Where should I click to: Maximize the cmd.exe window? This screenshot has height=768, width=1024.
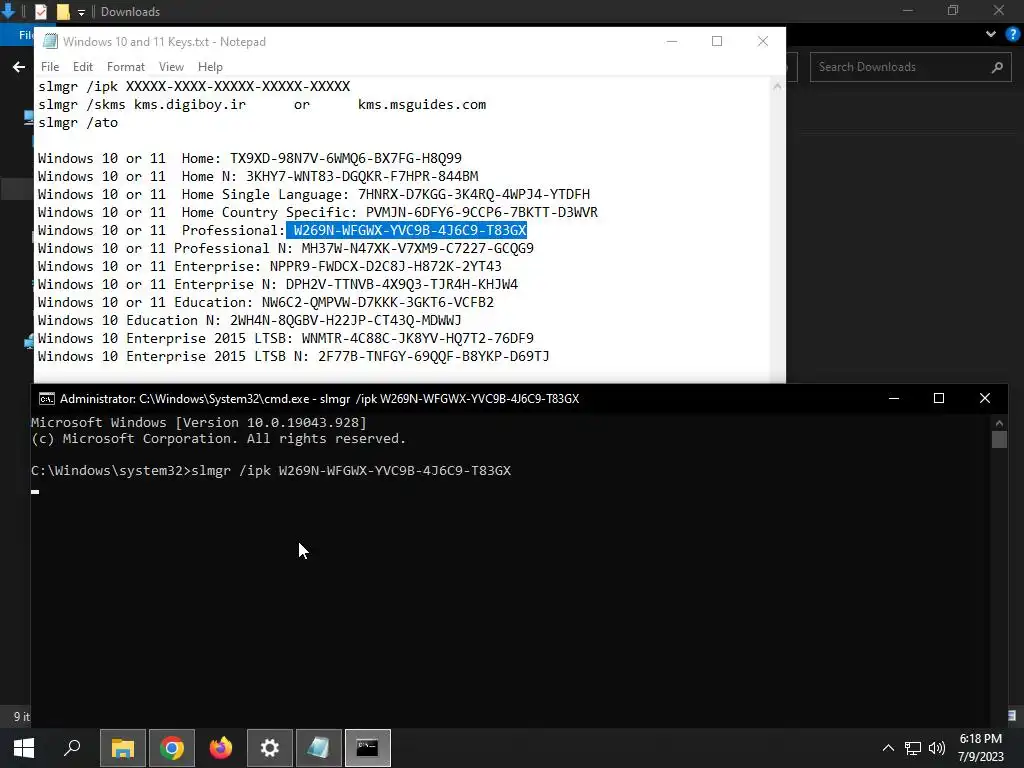pos(939,398)
